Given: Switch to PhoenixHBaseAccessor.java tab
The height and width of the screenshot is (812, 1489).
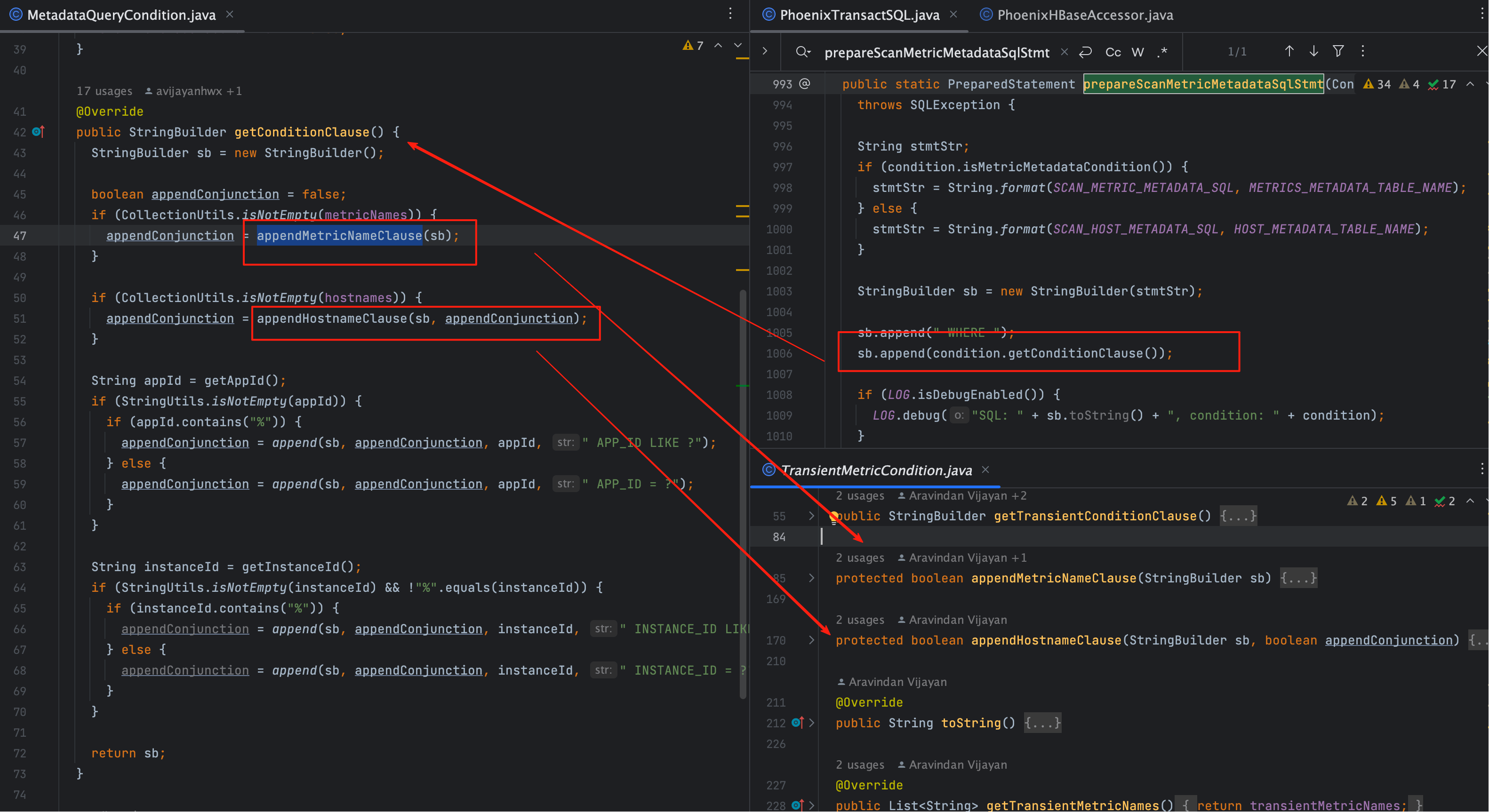Looking at the screenshot, I should tap(1085, 15).
